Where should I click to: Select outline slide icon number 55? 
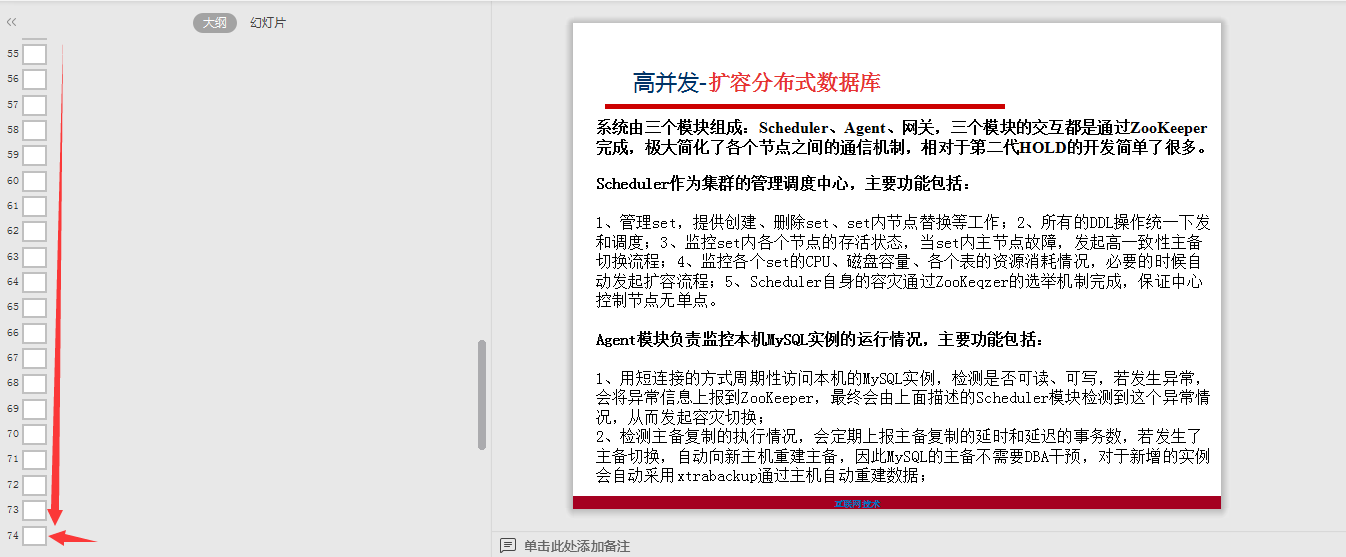coord(35,54)
